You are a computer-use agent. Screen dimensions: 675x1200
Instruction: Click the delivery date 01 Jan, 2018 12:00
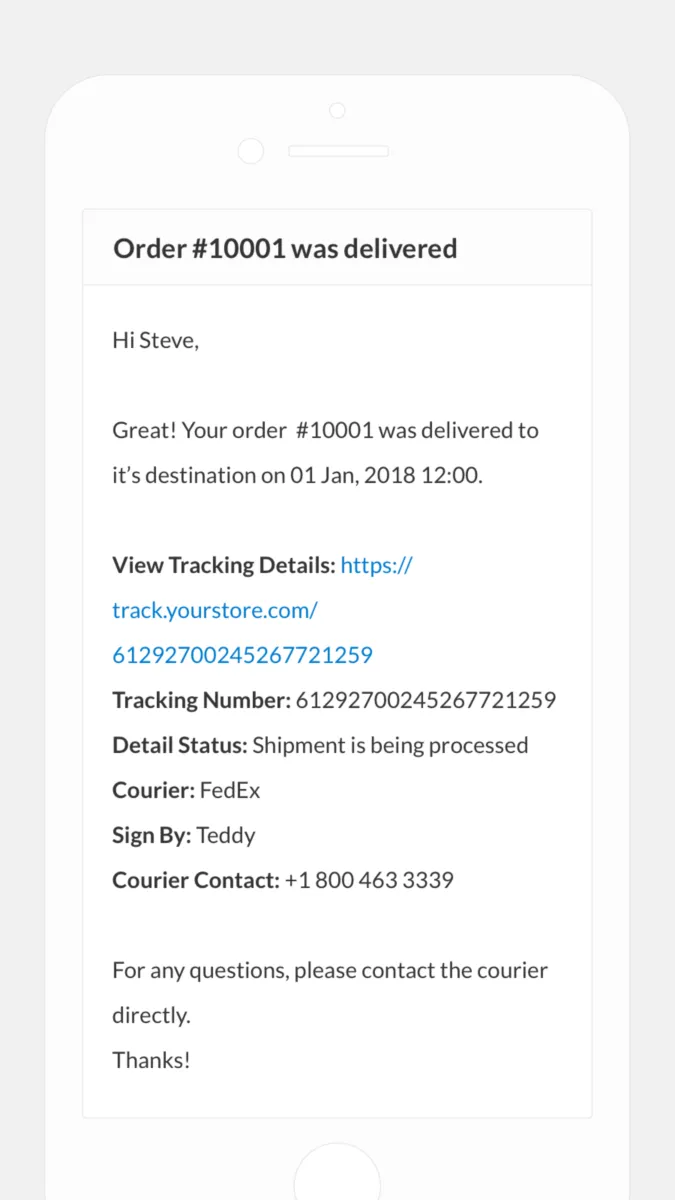point(386,475)
